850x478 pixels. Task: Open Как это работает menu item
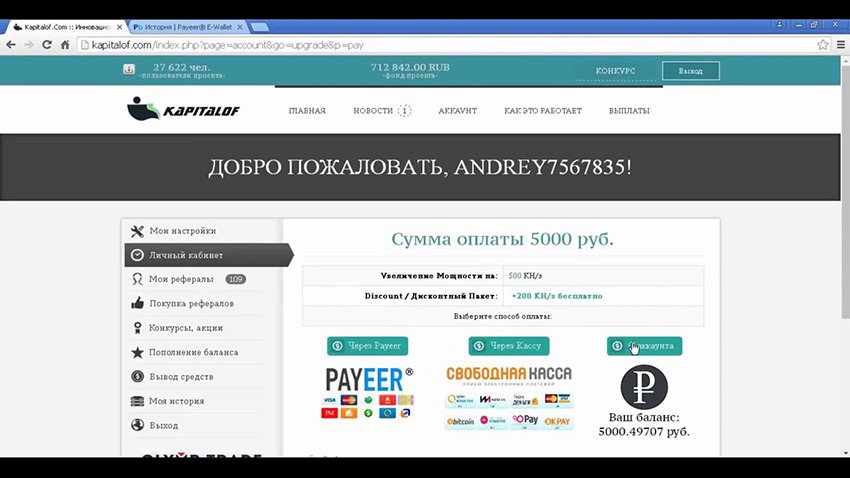point(543,111)
